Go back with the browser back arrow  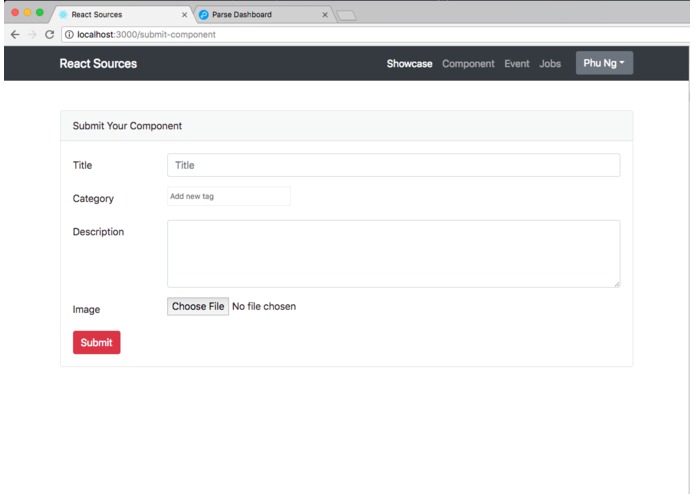(15, 35)
